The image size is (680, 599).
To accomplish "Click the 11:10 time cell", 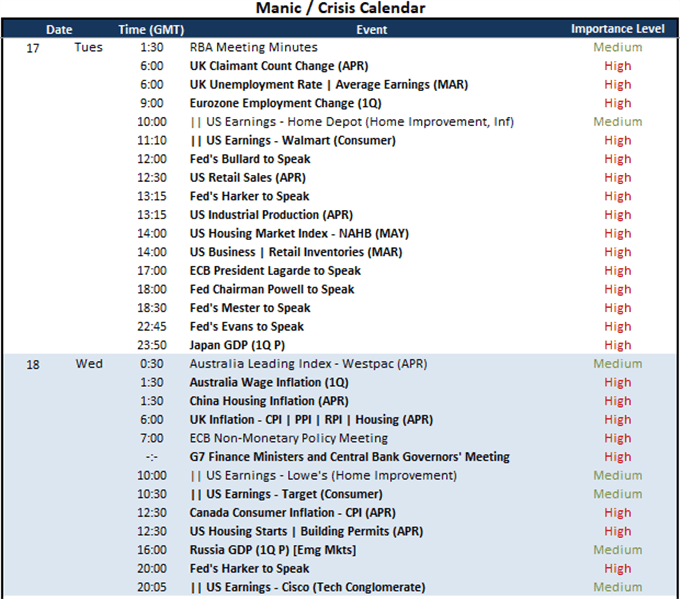I will pos(152,141).
